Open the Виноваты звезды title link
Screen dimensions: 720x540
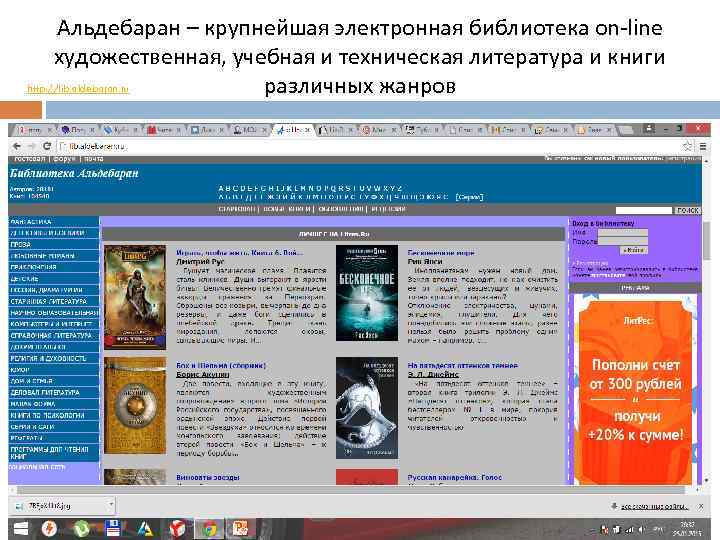[x=208, y=478]
